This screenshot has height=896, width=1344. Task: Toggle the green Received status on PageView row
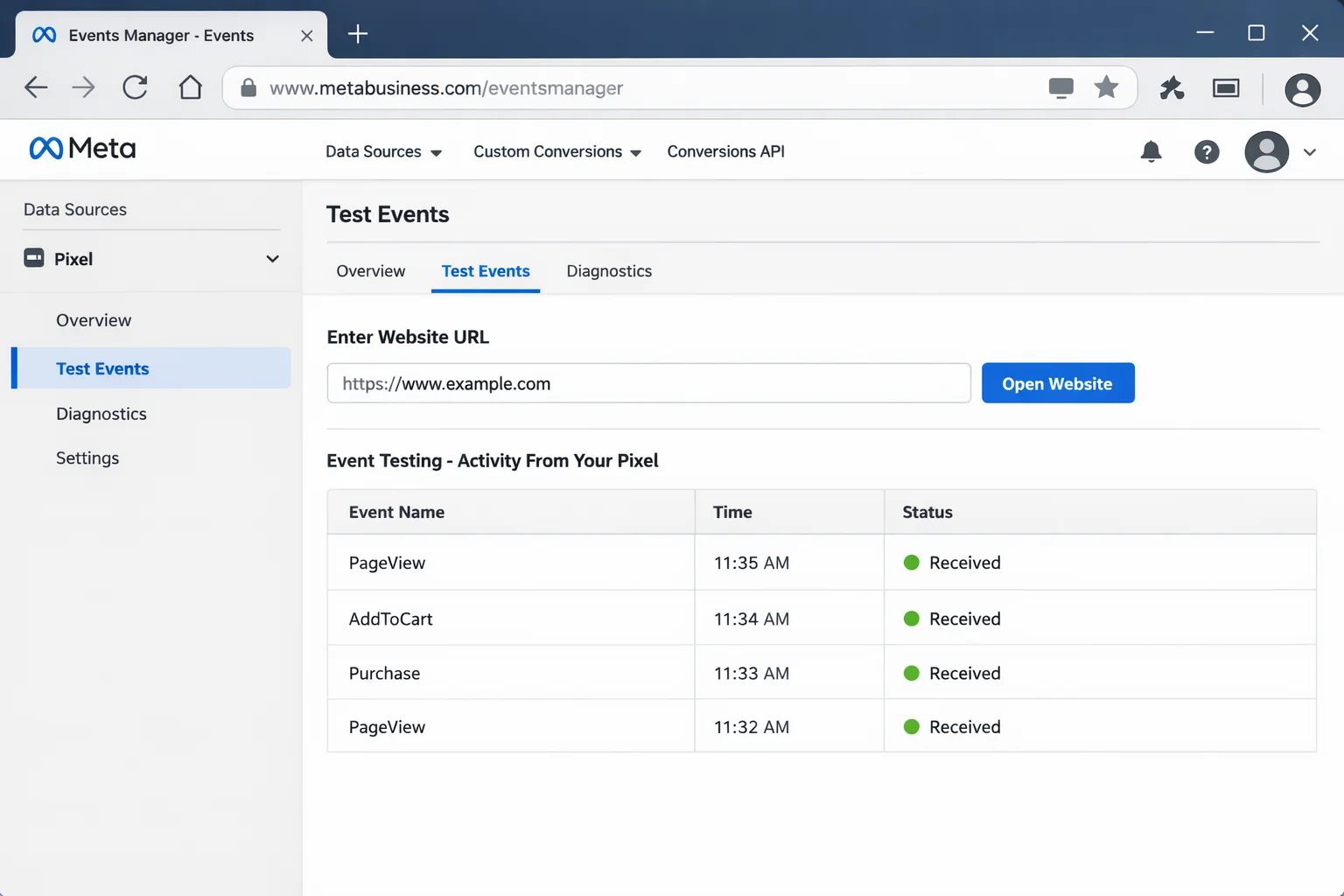tap(913, 563)
